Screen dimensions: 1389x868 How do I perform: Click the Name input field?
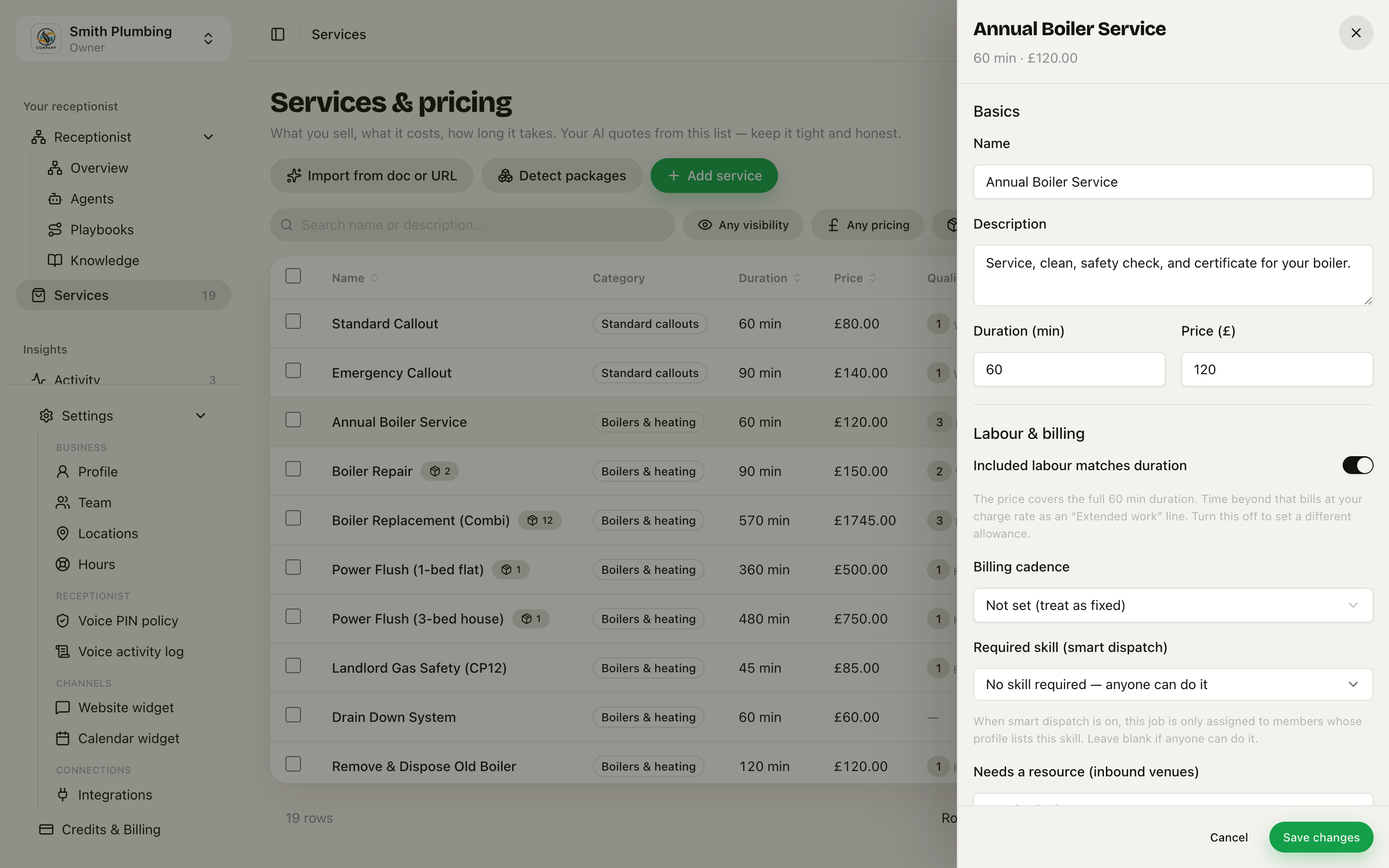click(x=1172, y=182)
